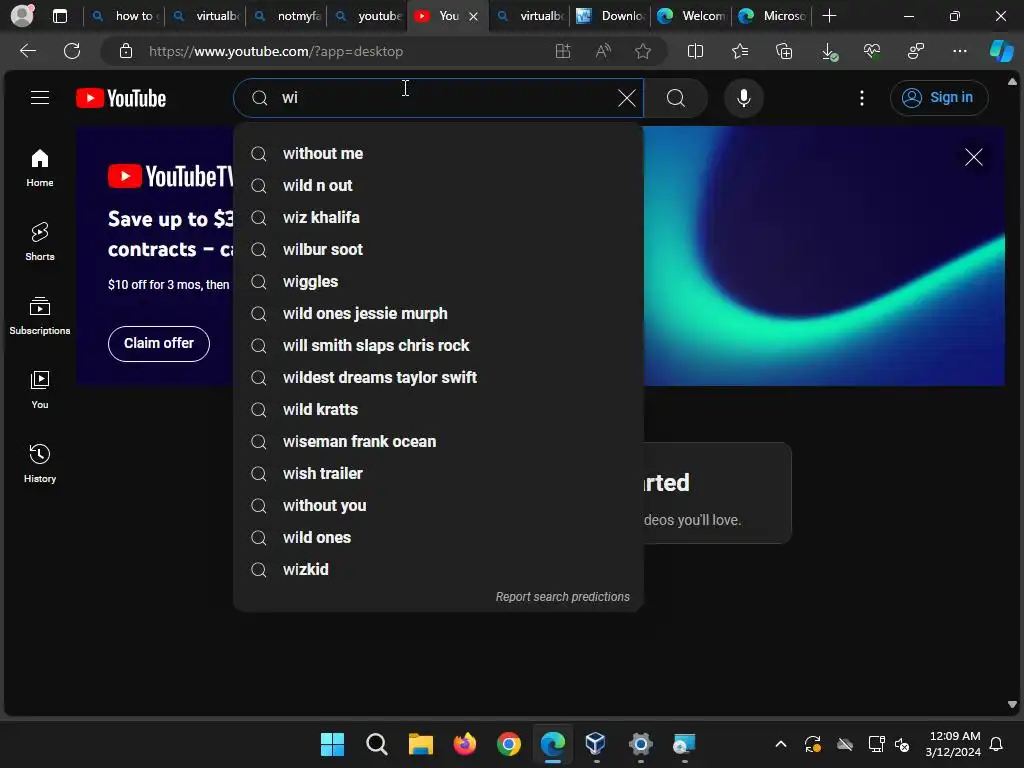
Task: Switch to the 'how to' tab
Action: click(x=124, y=16)
